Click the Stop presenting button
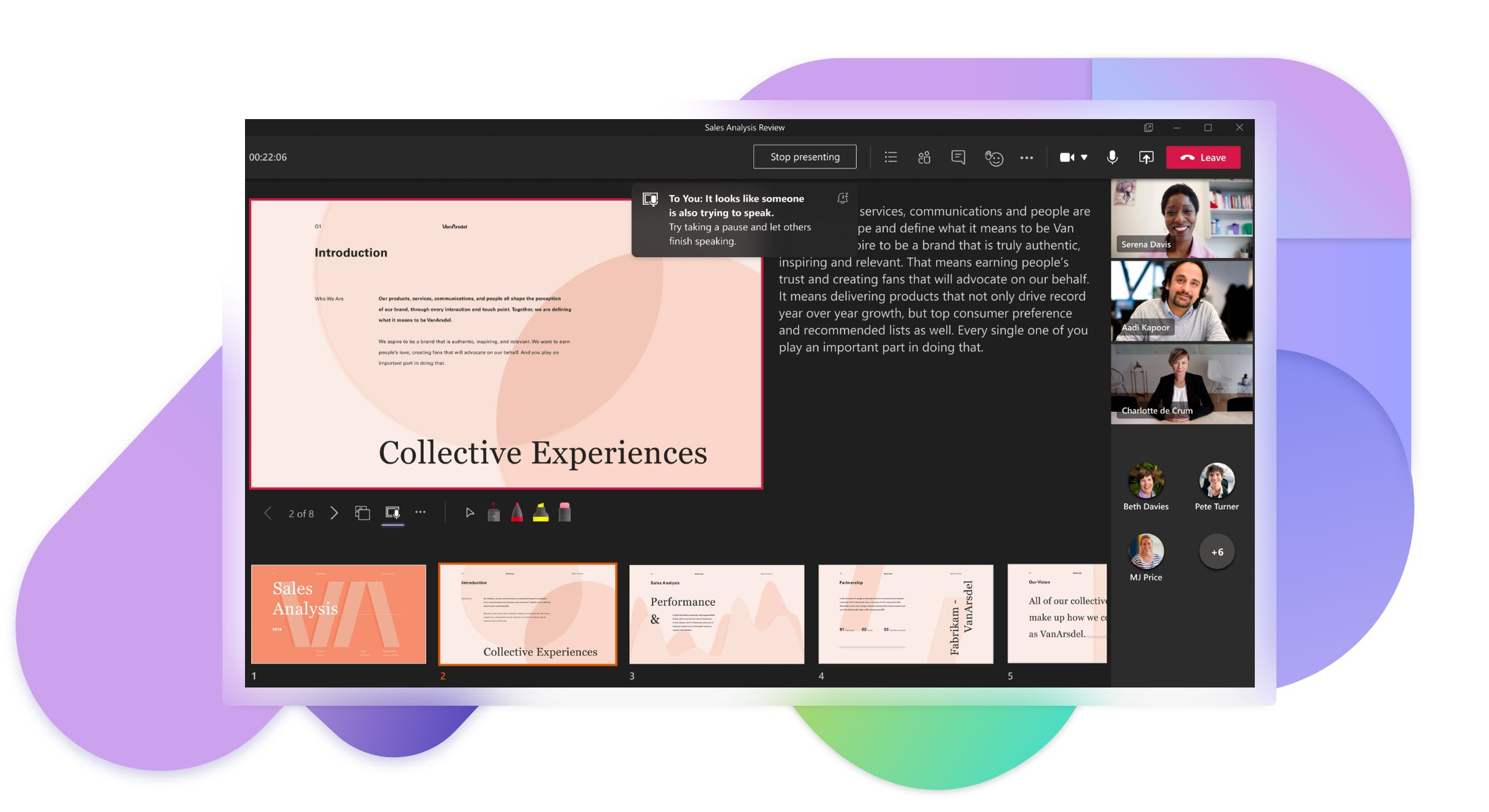The image size is (1489, 812). tap(805, 156)
